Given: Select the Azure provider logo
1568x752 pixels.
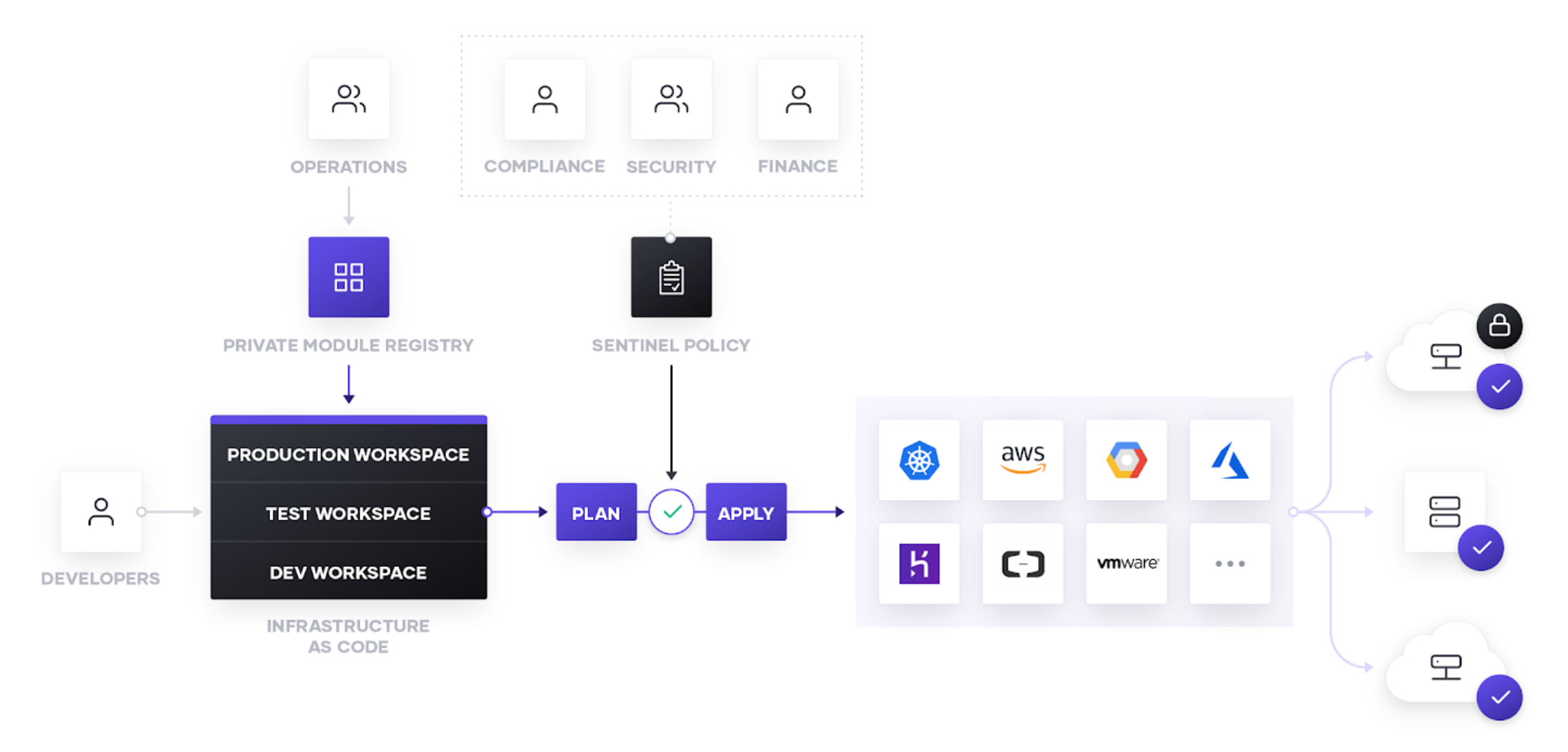Looking at the screenshot, I should [x=1229, y=460].
